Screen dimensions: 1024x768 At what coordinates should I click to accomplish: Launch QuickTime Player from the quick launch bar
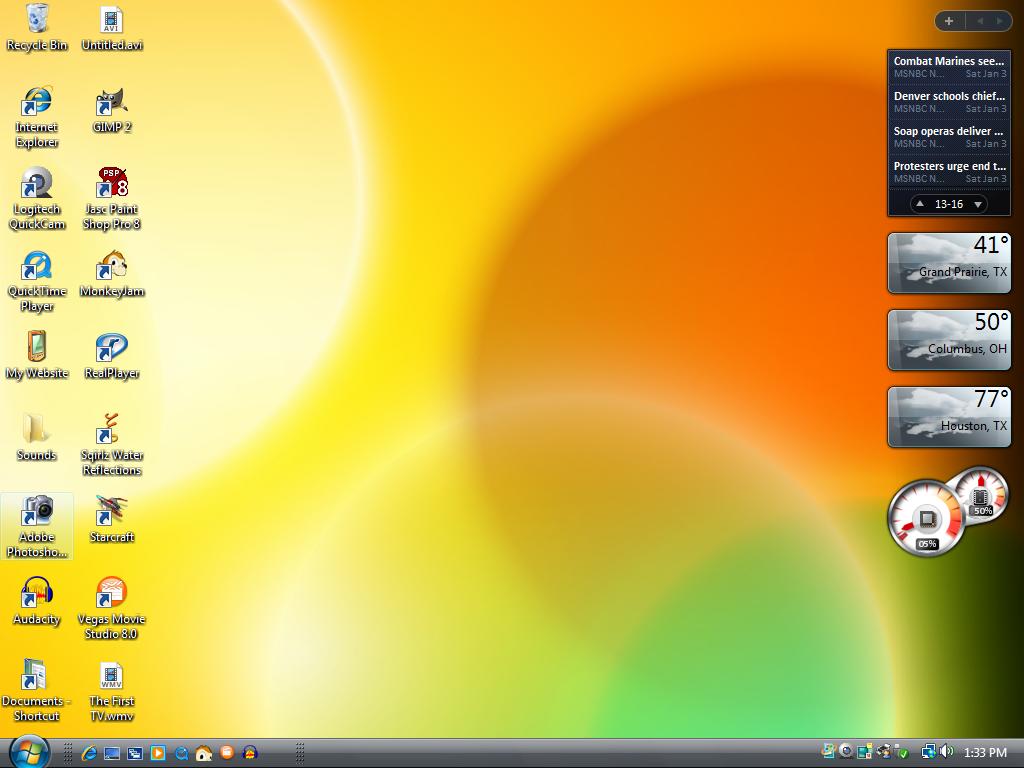click(x=182, y=753)
